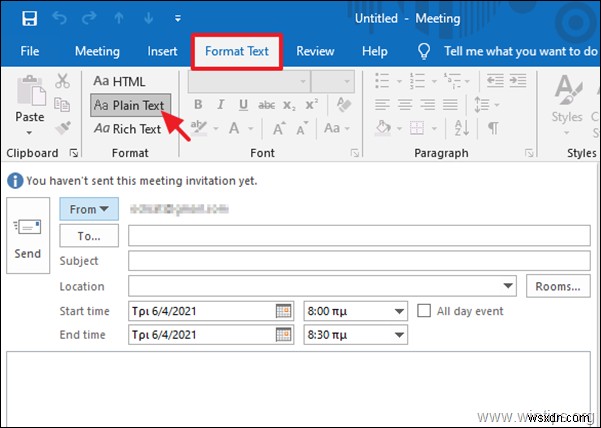This screenshot has width=601, height=428.
Task: Click the text highlight color icon
Action: [199, 128]
